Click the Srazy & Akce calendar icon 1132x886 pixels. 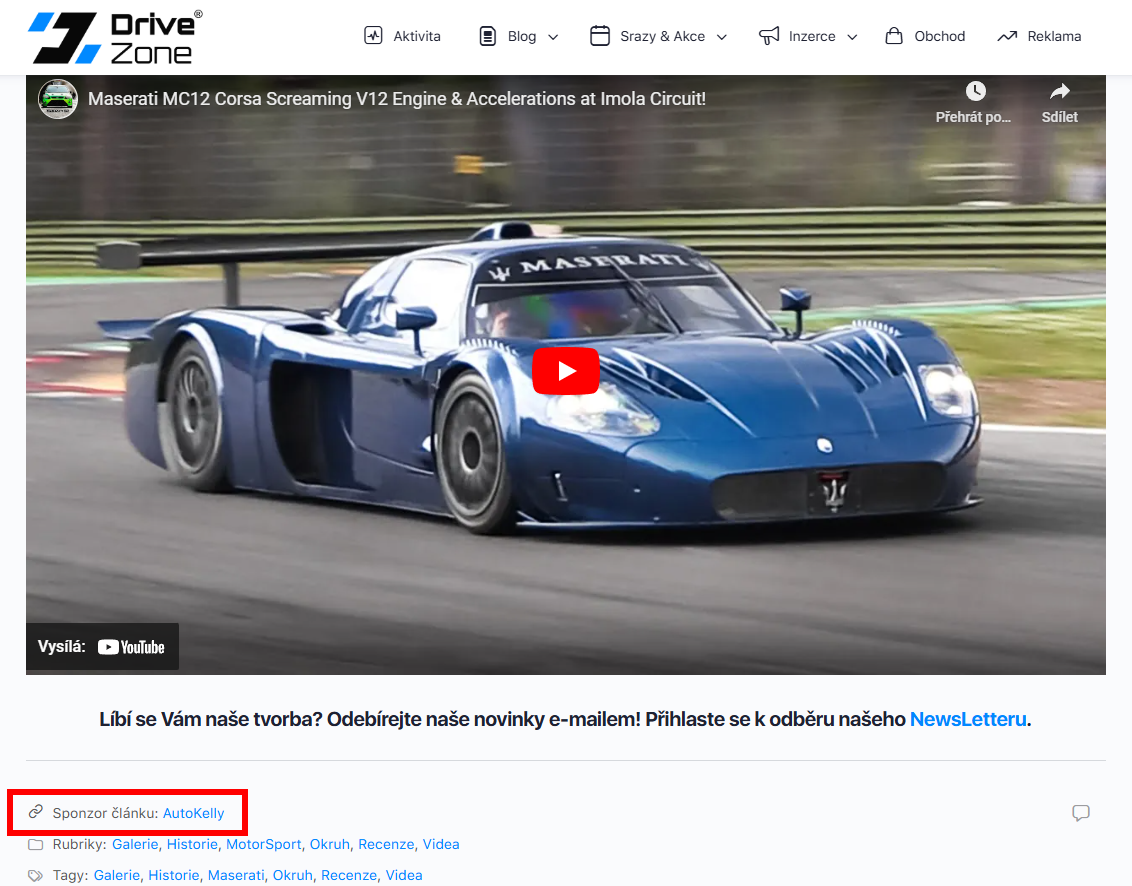pyautogui.click(x=600, y=35)
